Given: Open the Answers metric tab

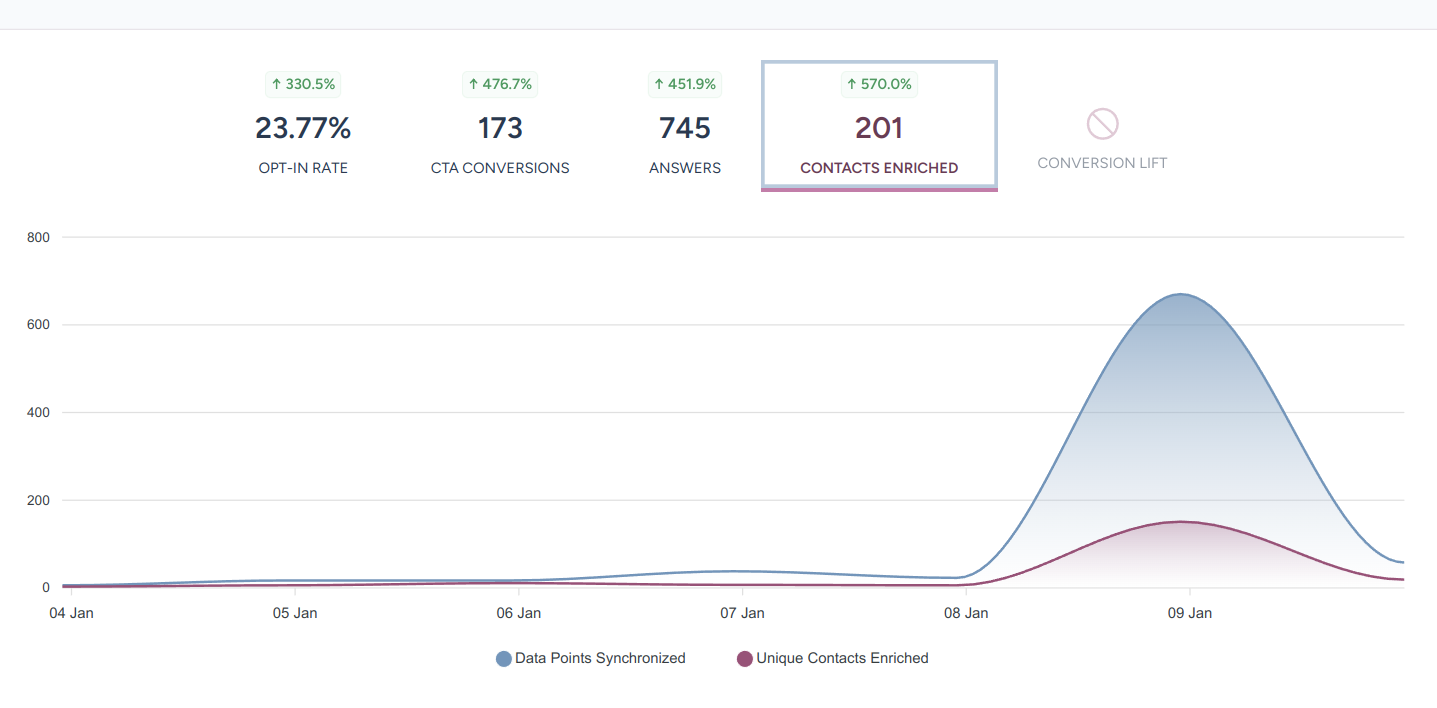Looking at the screenshot, I should click(685, 130).
